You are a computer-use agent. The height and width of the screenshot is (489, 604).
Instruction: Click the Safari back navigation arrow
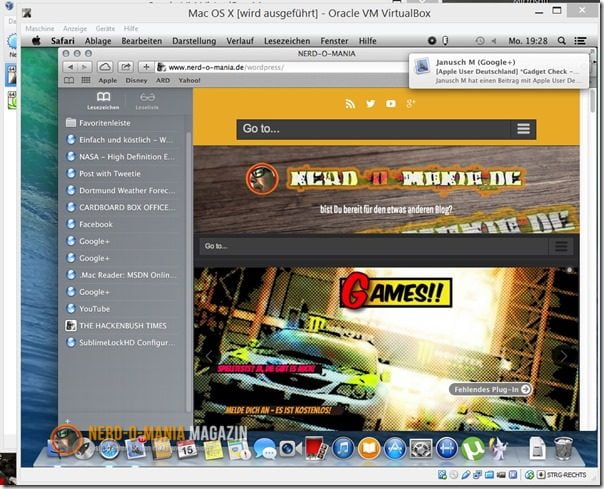(x=70, y=67)
